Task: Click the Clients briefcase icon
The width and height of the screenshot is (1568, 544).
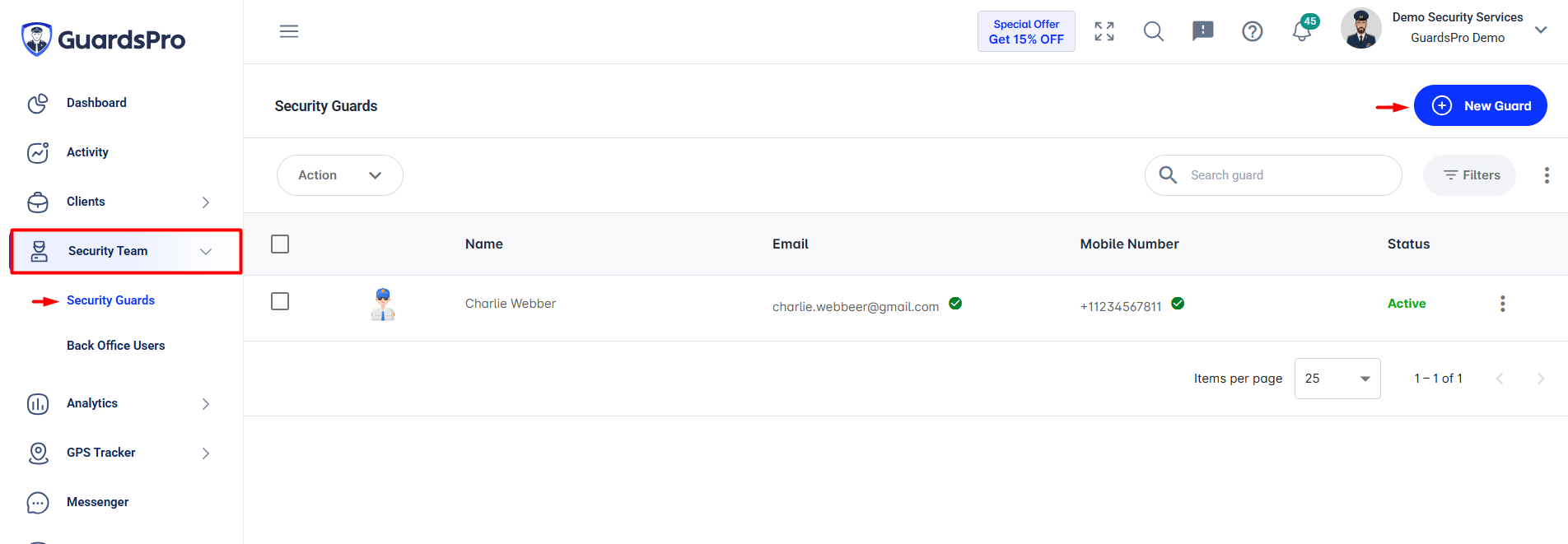Action: click(38, 202)
